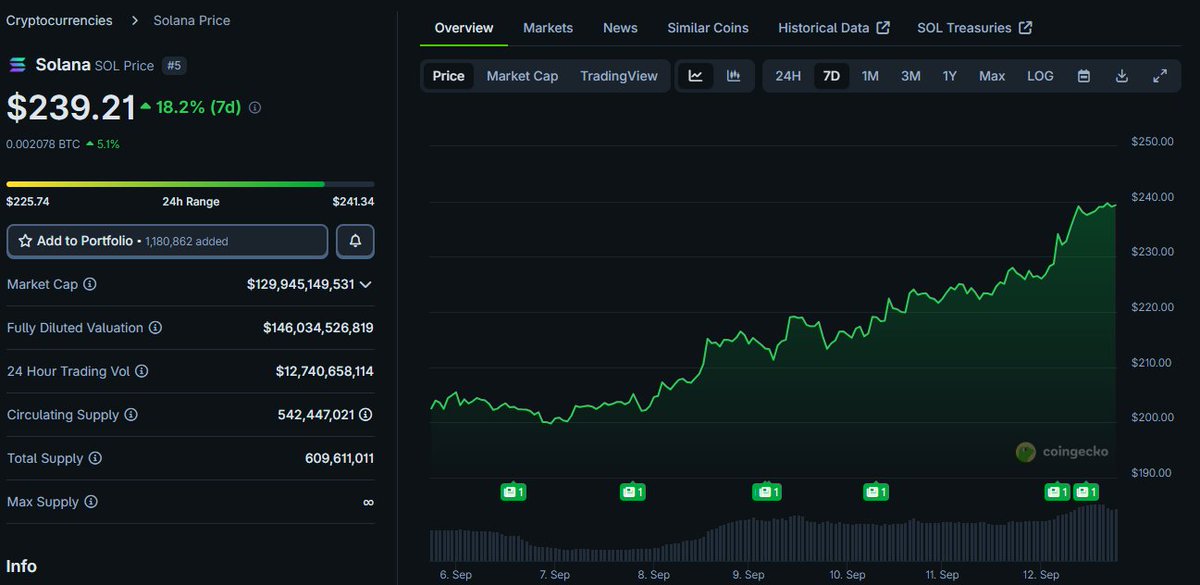The height and width of the screenshot is (585, 1200).
Task: Click the bell price alert icon
Action: click(x=355, y=241)
